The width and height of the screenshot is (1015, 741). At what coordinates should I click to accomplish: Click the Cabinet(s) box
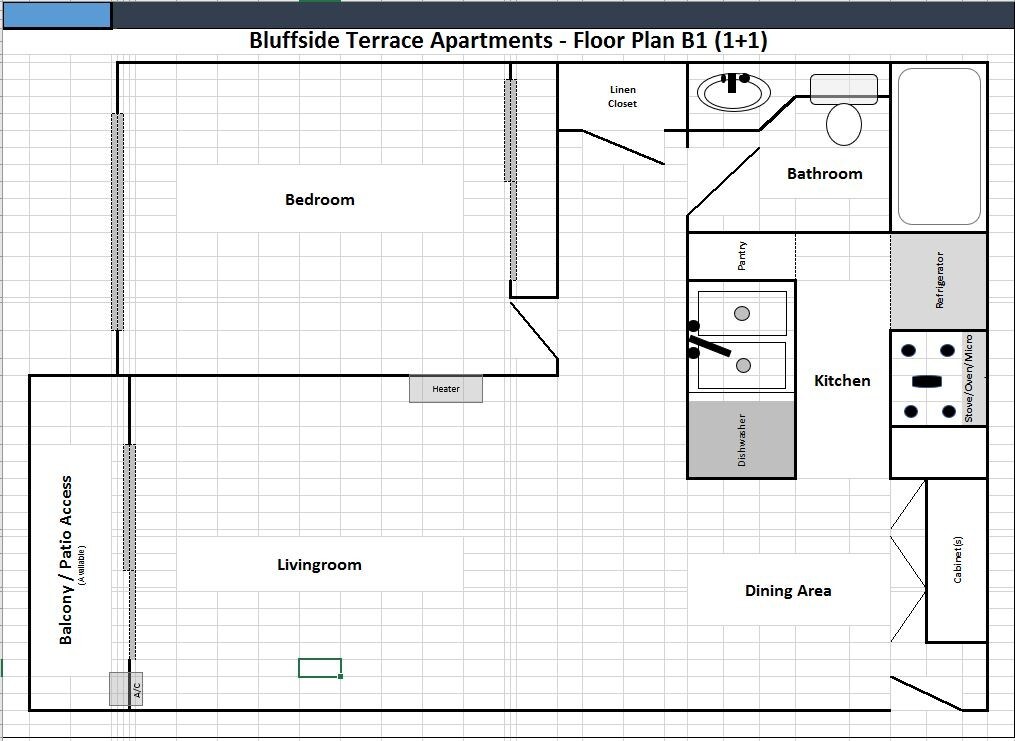[x=957, y=560]
